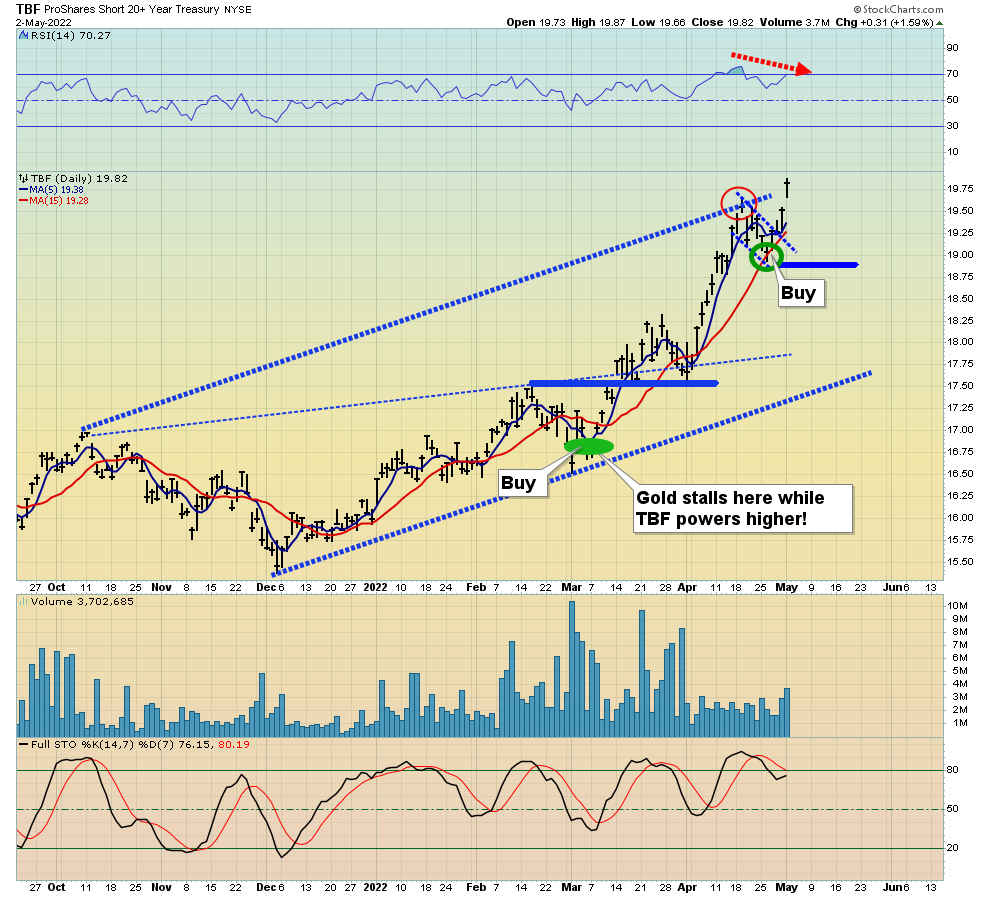This screenshot has width=990, height=897.
Task: Click the RSI axis label 90
Action: [952, 48]
